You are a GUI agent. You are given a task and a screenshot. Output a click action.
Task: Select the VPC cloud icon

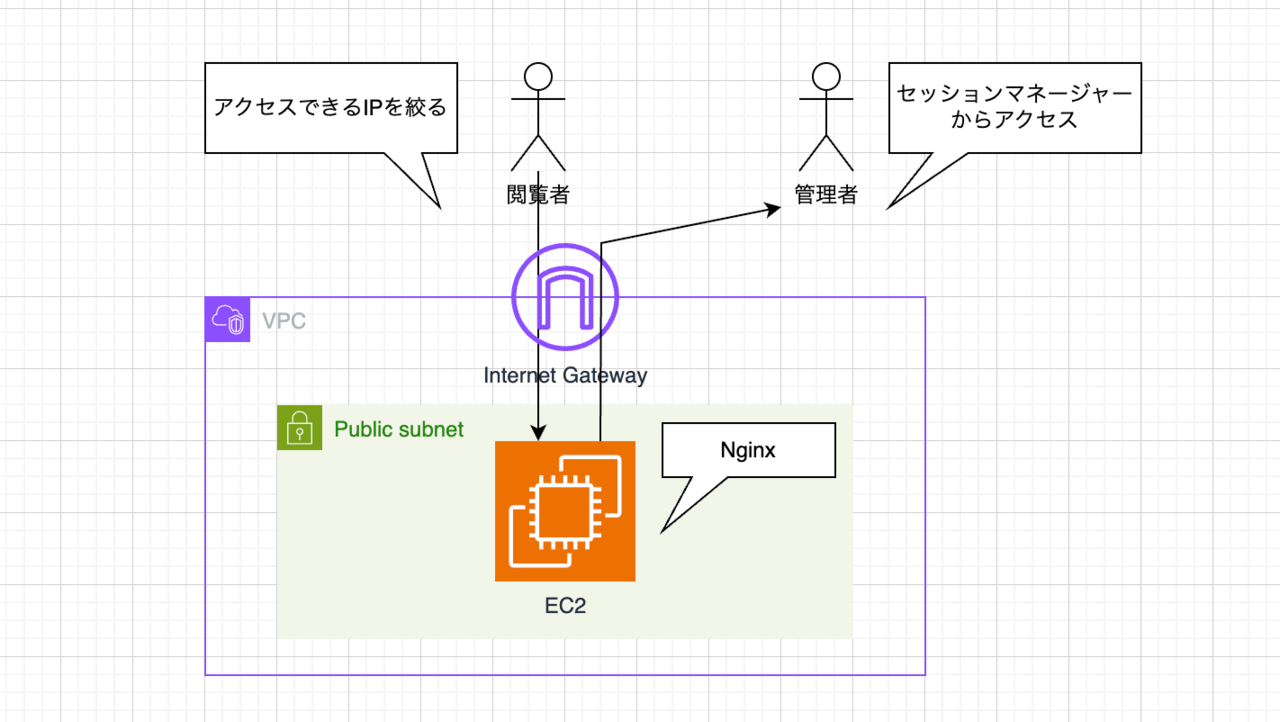(228, 320)
